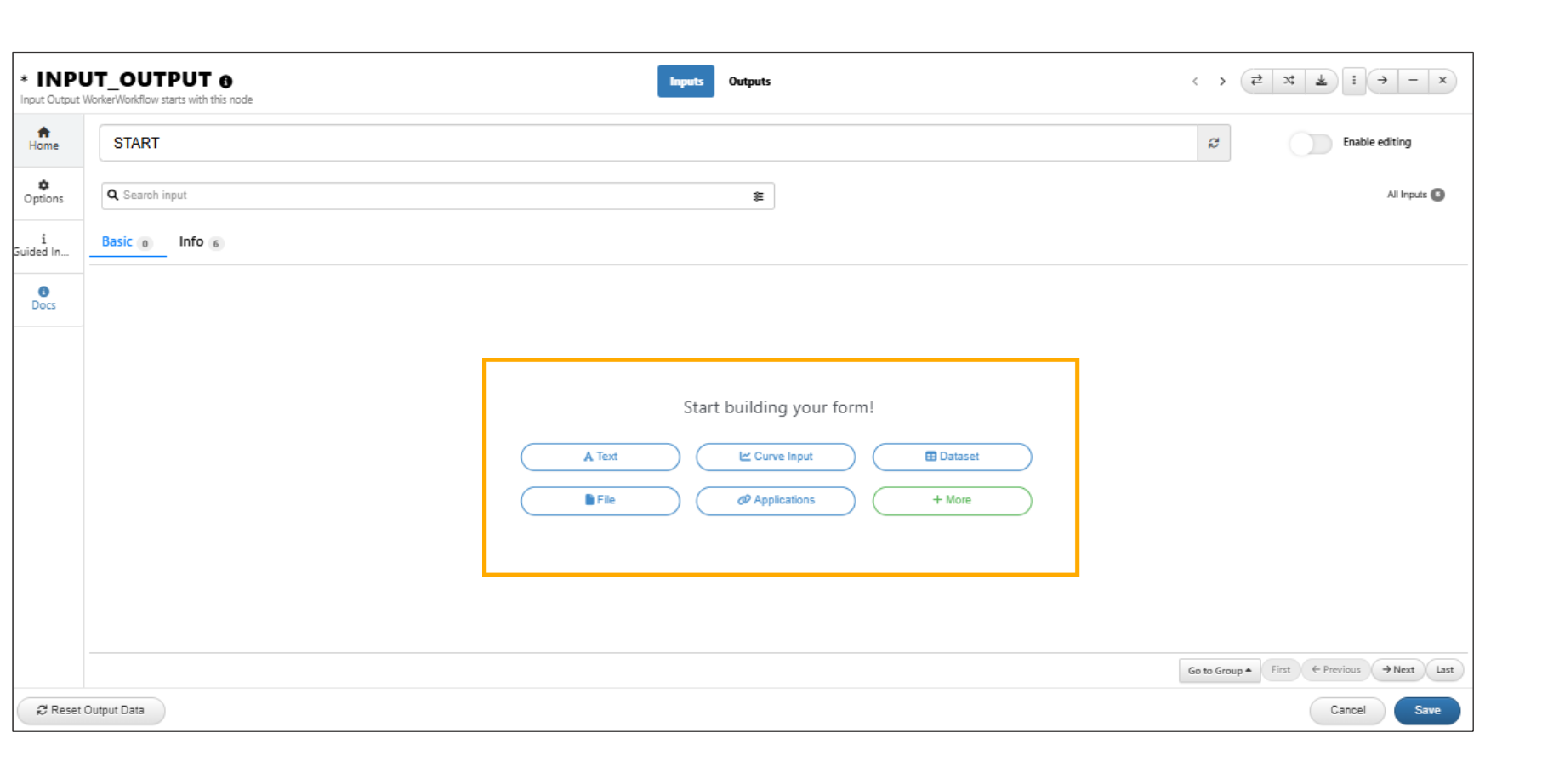This screenshot has width=1542, height=784.
Task: Open the Home sidebar panel
Action: 44,139
